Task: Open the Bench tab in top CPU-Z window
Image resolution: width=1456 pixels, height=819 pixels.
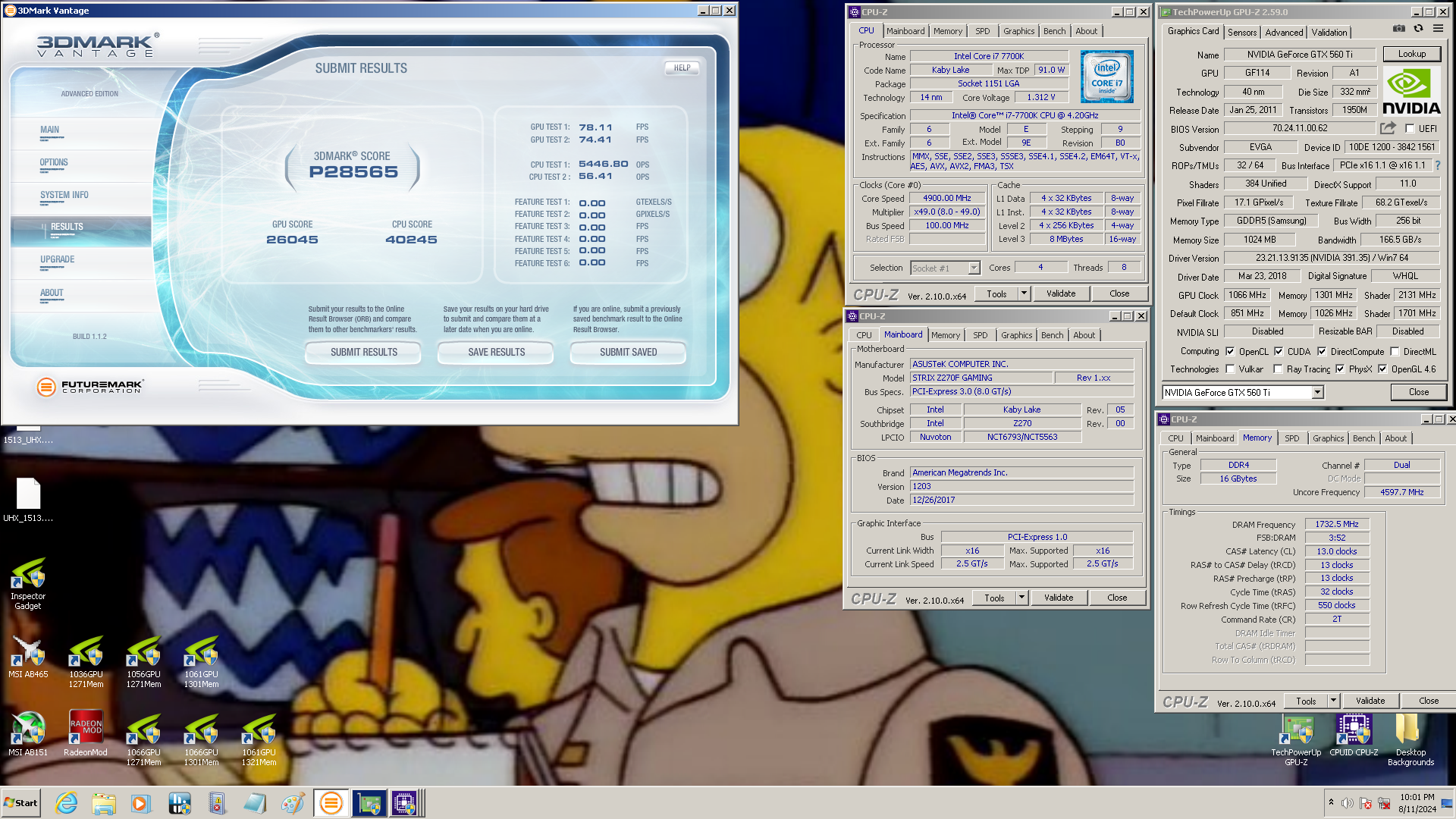Action: click(x=1054, y=31)
